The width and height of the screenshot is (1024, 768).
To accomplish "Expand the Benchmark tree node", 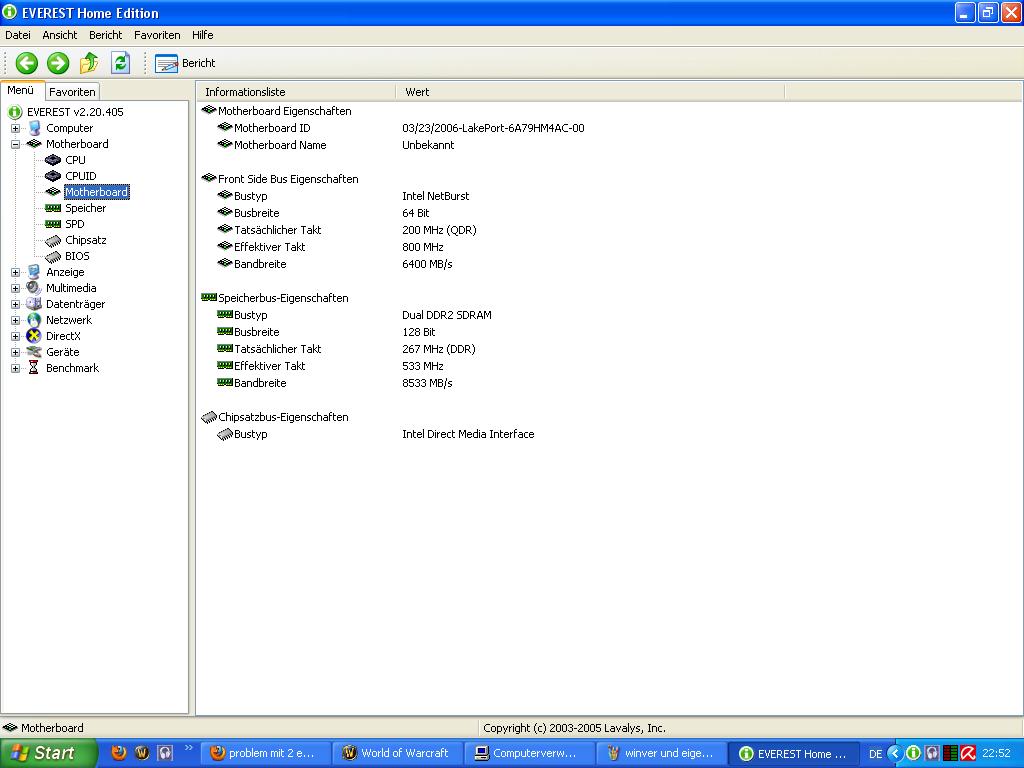I will [x=16, y=368].
